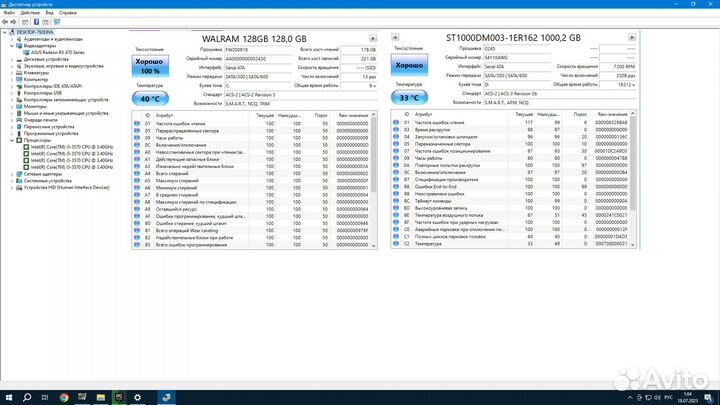The height and width of the screenshot is (405, 720).
Task: Click the taskbar clock
Action: tap(687, 397)
